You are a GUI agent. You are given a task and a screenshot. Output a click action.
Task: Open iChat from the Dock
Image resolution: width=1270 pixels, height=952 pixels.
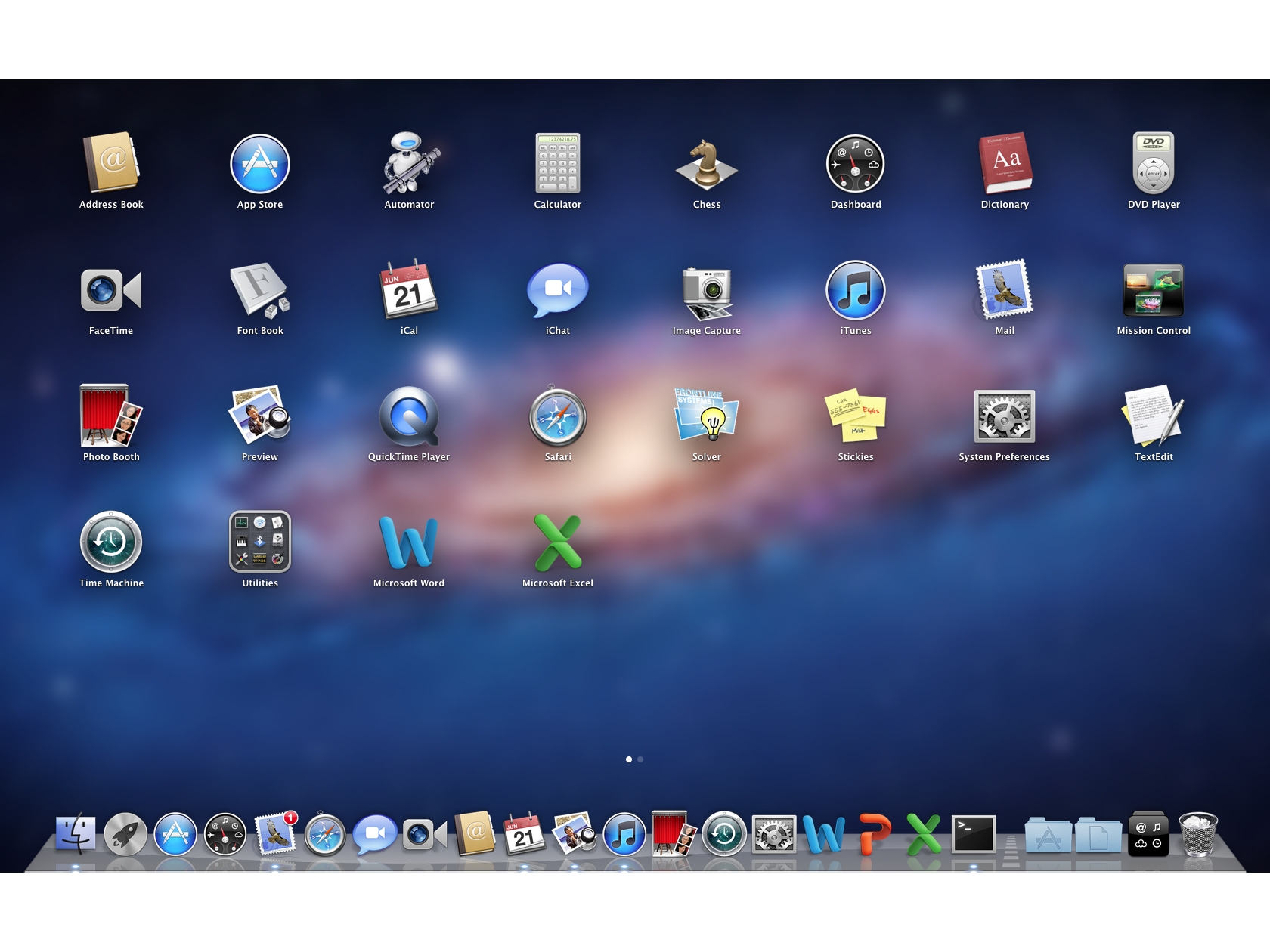pos(375,835)
